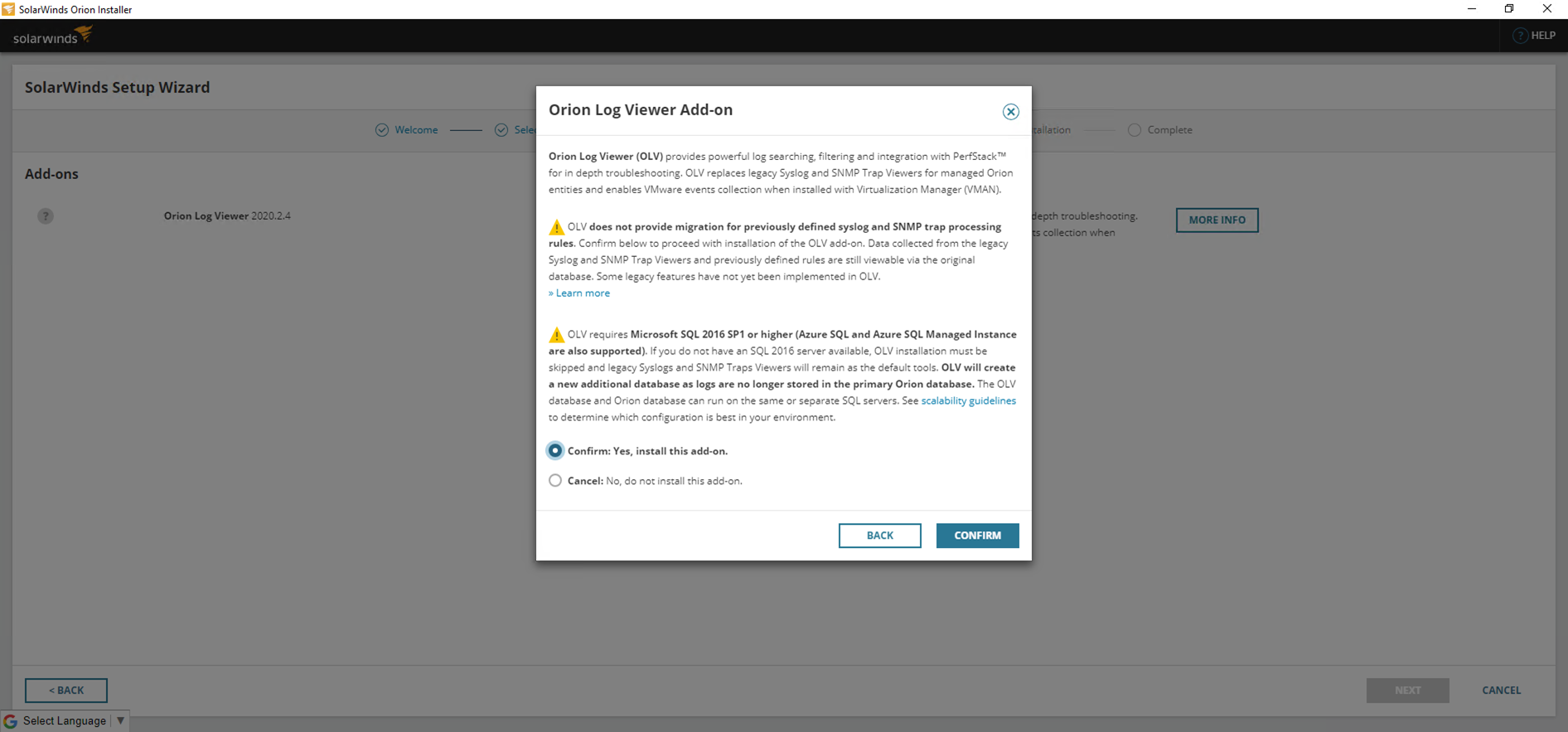Click the CONFIRM button in dialog
The width and height of the screenshot is (1568, 732).
(978, 536)
